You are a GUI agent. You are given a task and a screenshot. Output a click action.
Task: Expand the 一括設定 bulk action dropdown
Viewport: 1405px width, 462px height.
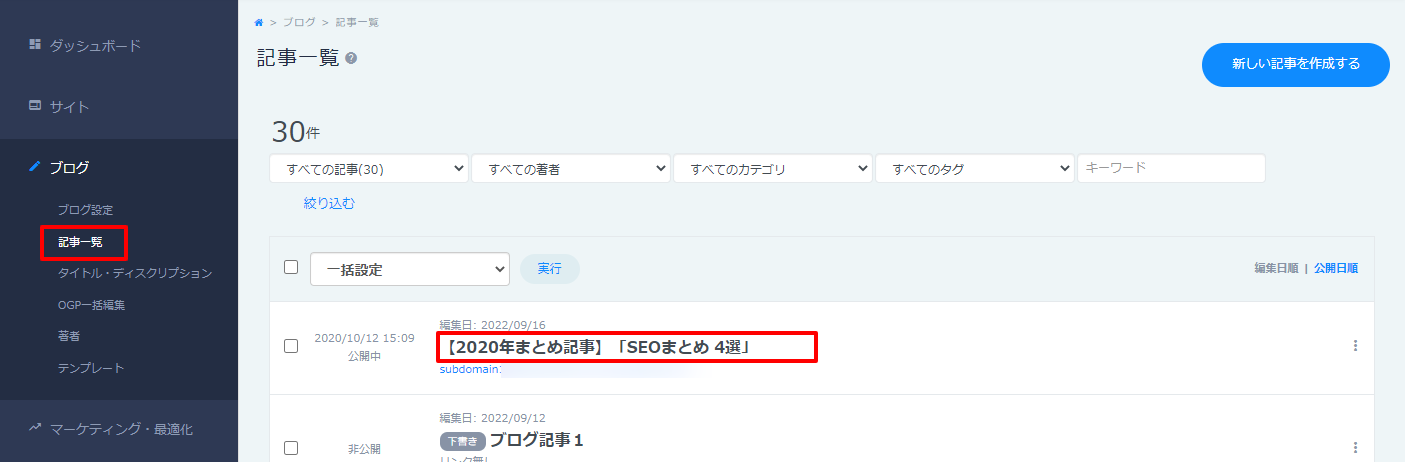410,269
